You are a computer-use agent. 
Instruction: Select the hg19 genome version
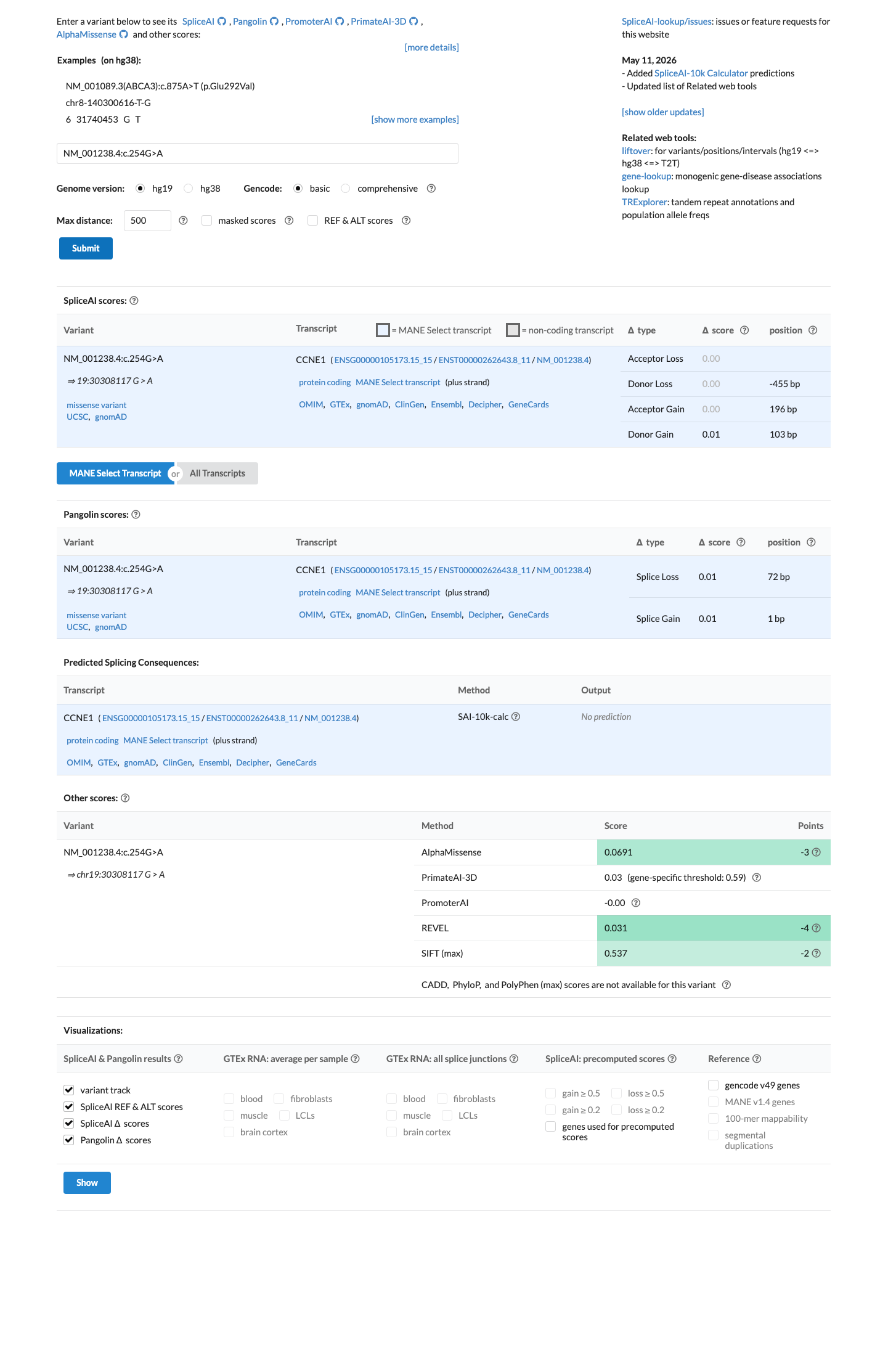(x=141, y=189)
